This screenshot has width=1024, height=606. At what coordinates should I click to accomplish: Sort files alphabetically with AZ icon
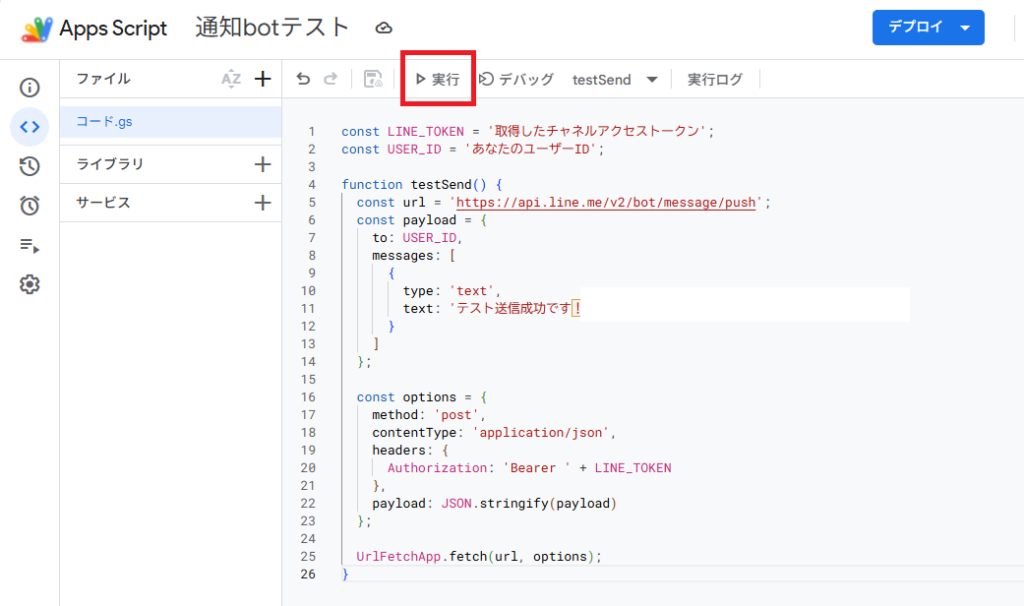tap(231, 79)
